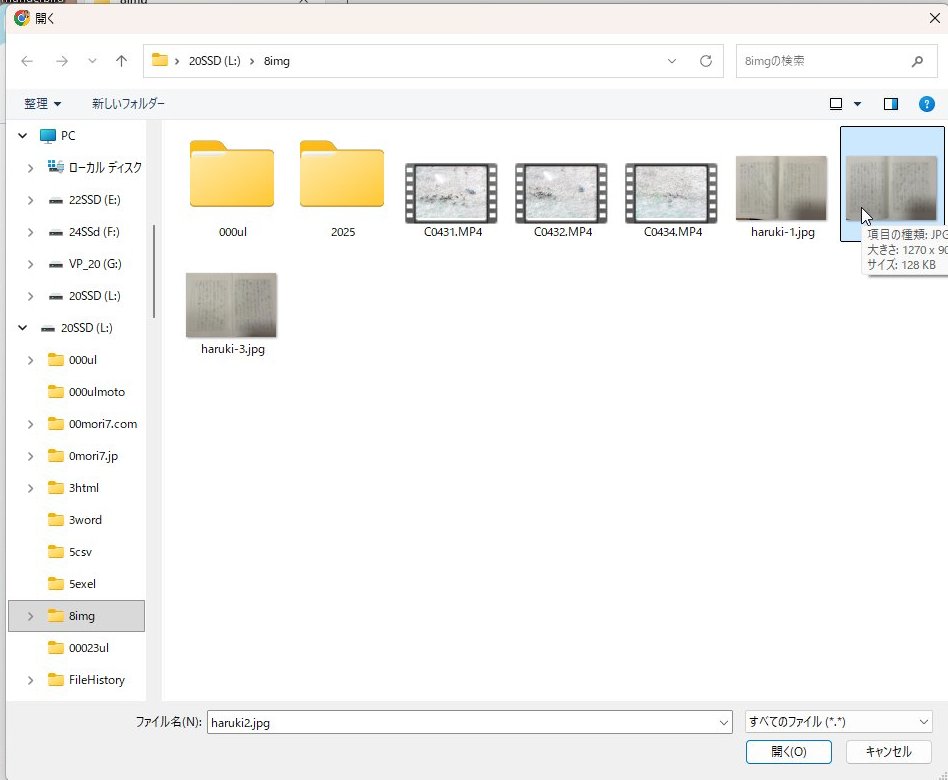The image size is (948, 780).
Task: Open the file type filter dropdown
Action: pos(838,721)
